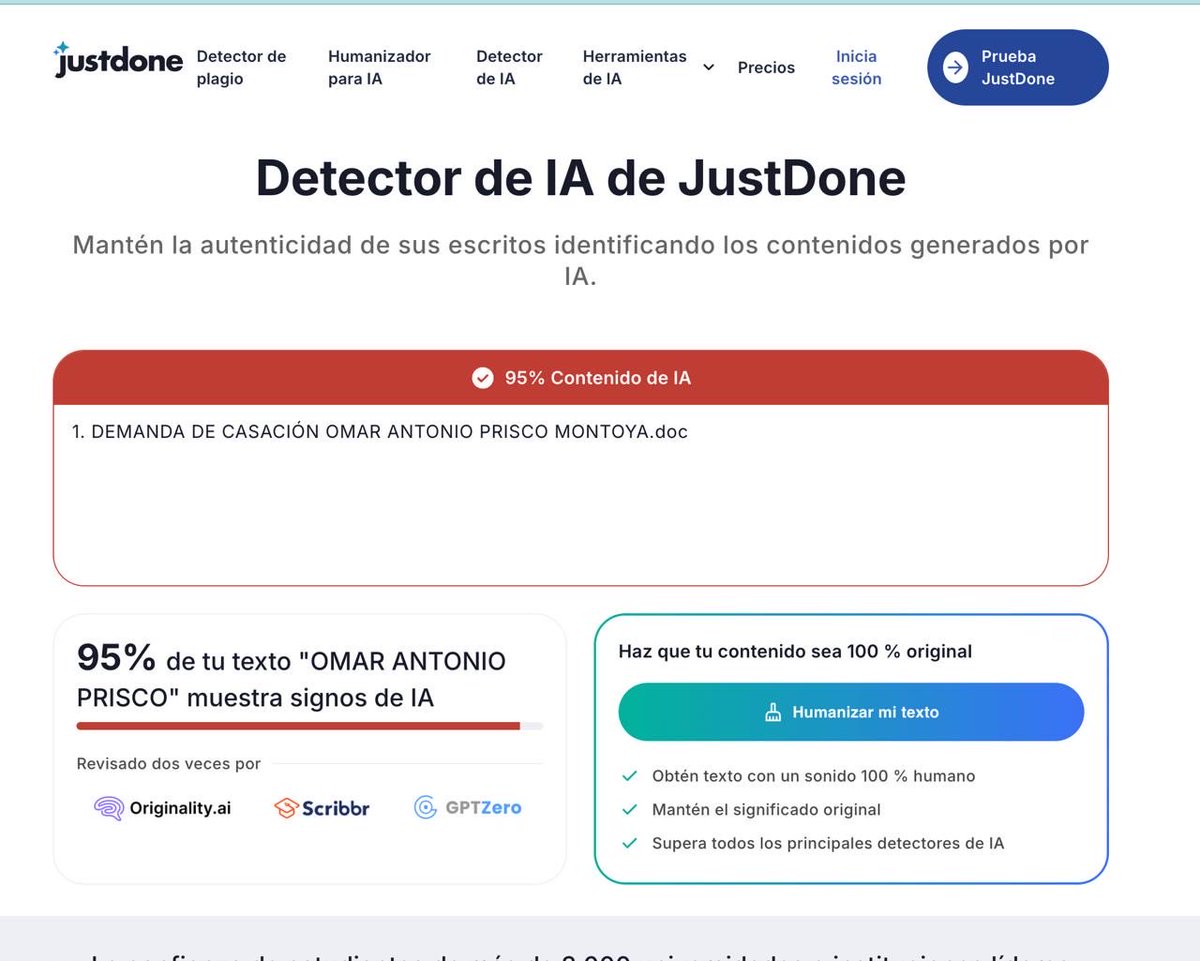Go to Humanizador para IA
The height and width of the screenshot is (961, 1200).
380,66
